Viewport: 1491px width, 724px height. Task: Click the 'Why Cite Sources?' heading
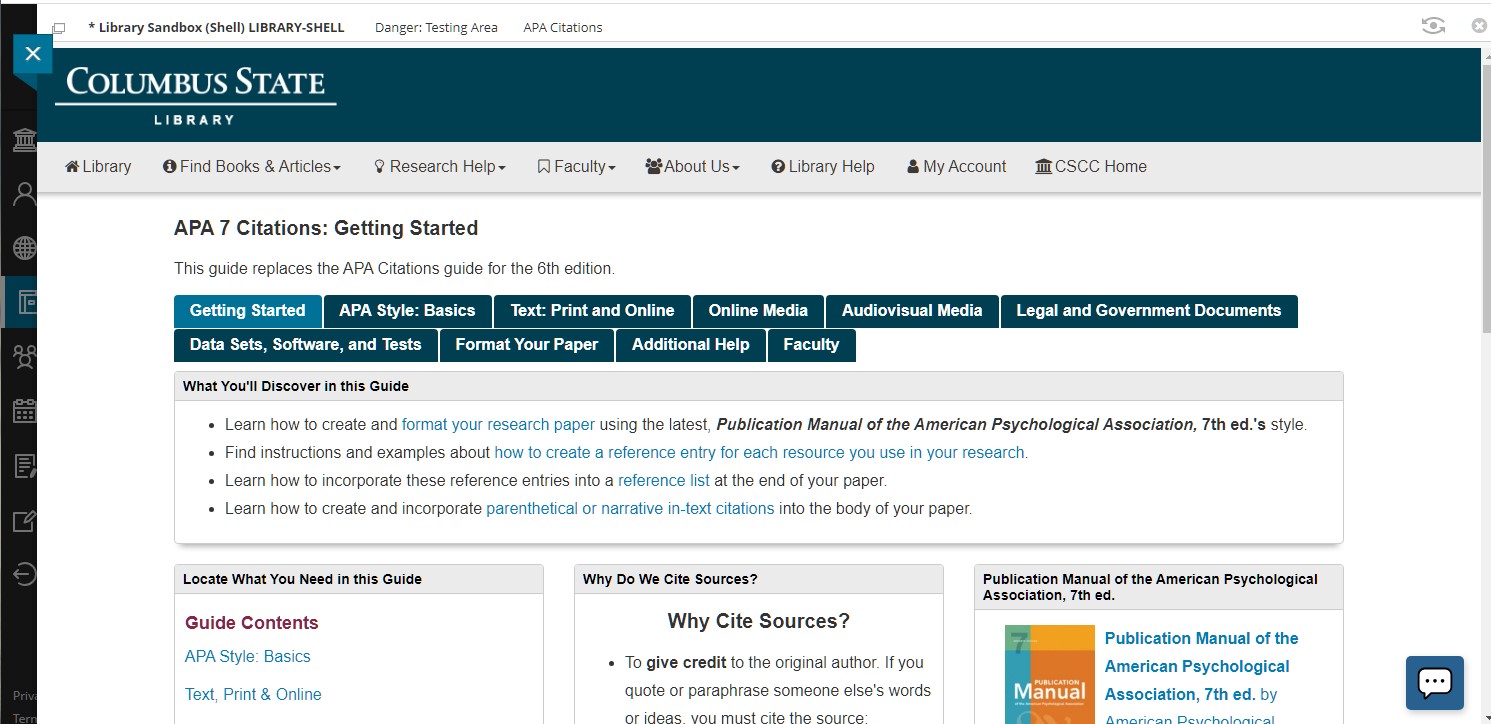[x=759, y=622]
